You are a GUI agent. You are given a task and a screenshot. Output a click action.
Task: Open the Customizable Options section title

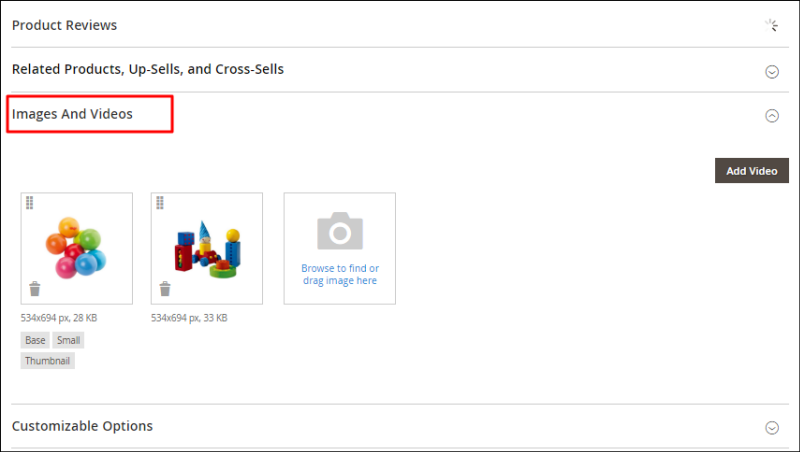pyautogui.click(x=82, y=426)
